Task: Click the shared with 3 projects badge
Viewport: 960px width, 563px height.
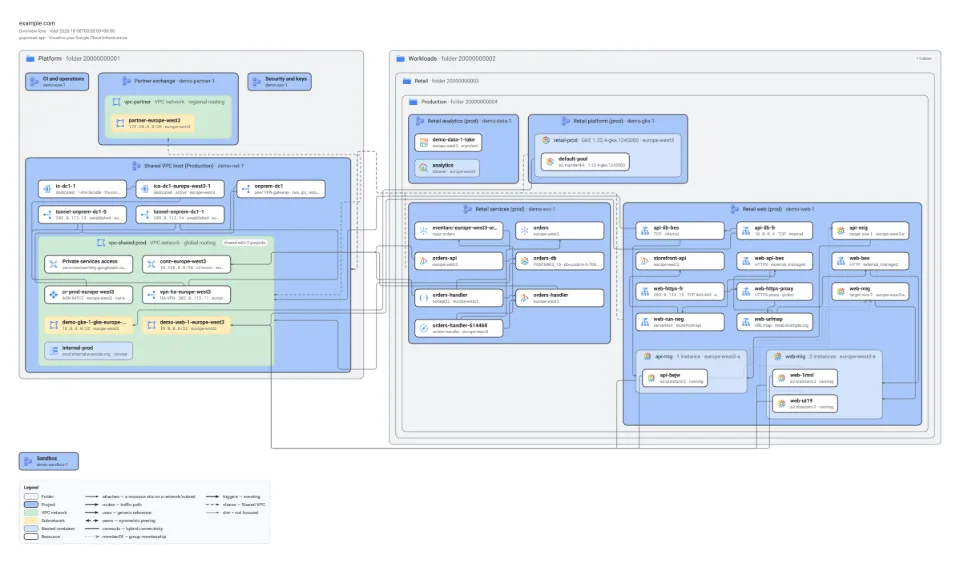Action: point(244,243)
